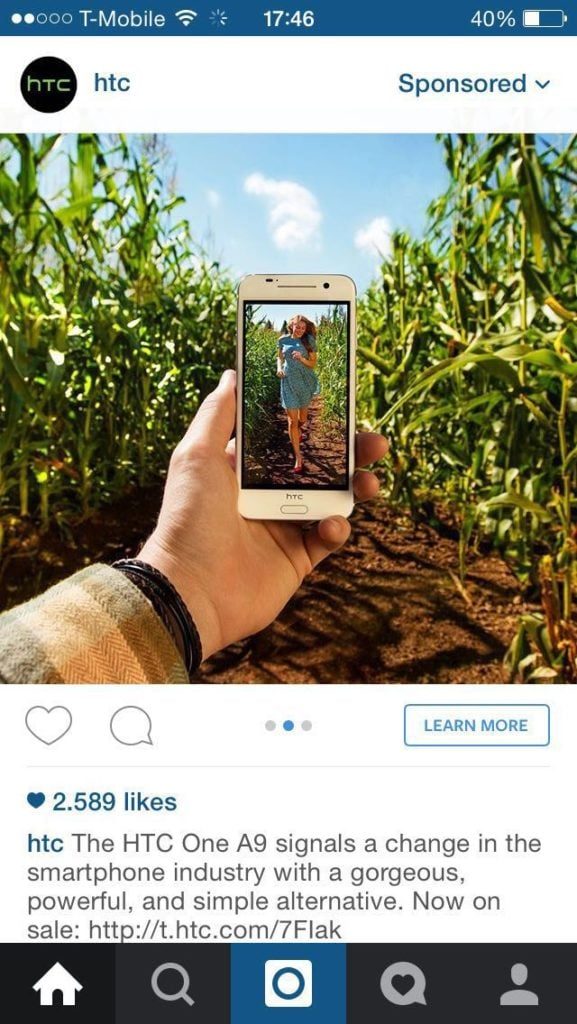This screenshot has width=577, height=1024.
Task: Open the Profile person tab
Action: (x=519, y=984)
